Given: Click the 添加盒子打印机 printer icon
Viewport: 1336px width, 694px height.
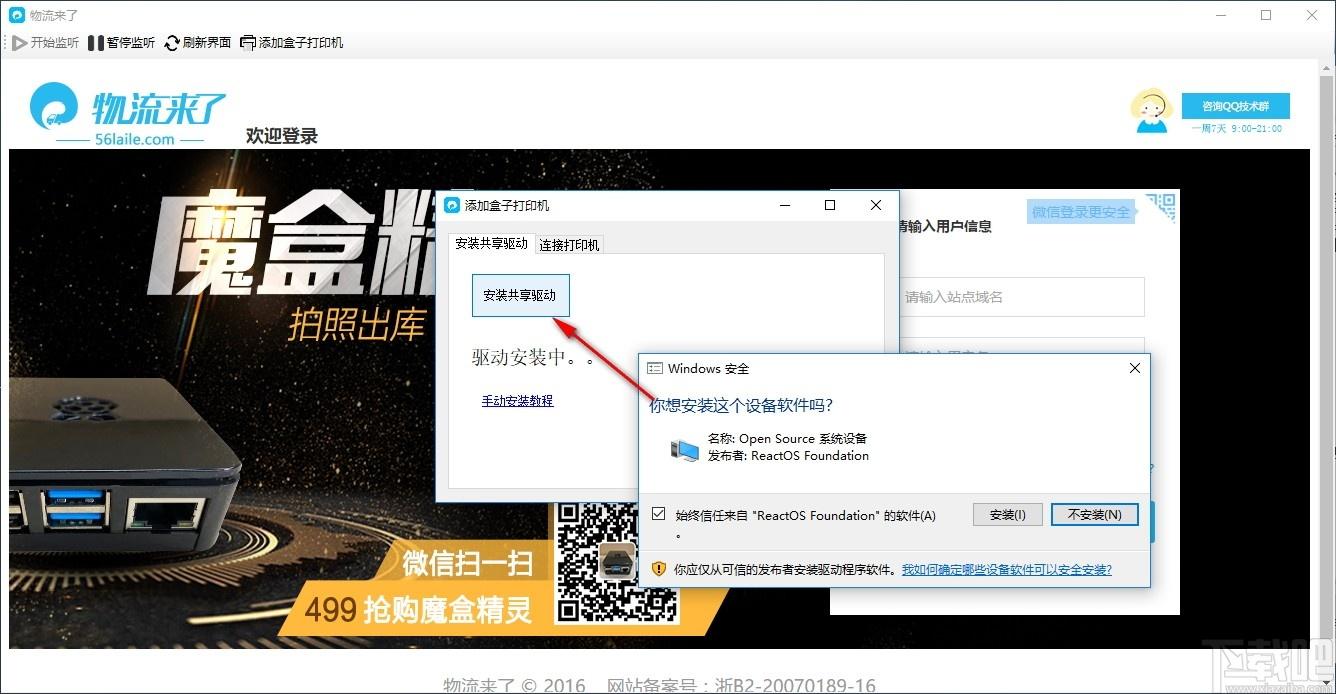Looking at the screenshot, I should click(x=248, y=43).
